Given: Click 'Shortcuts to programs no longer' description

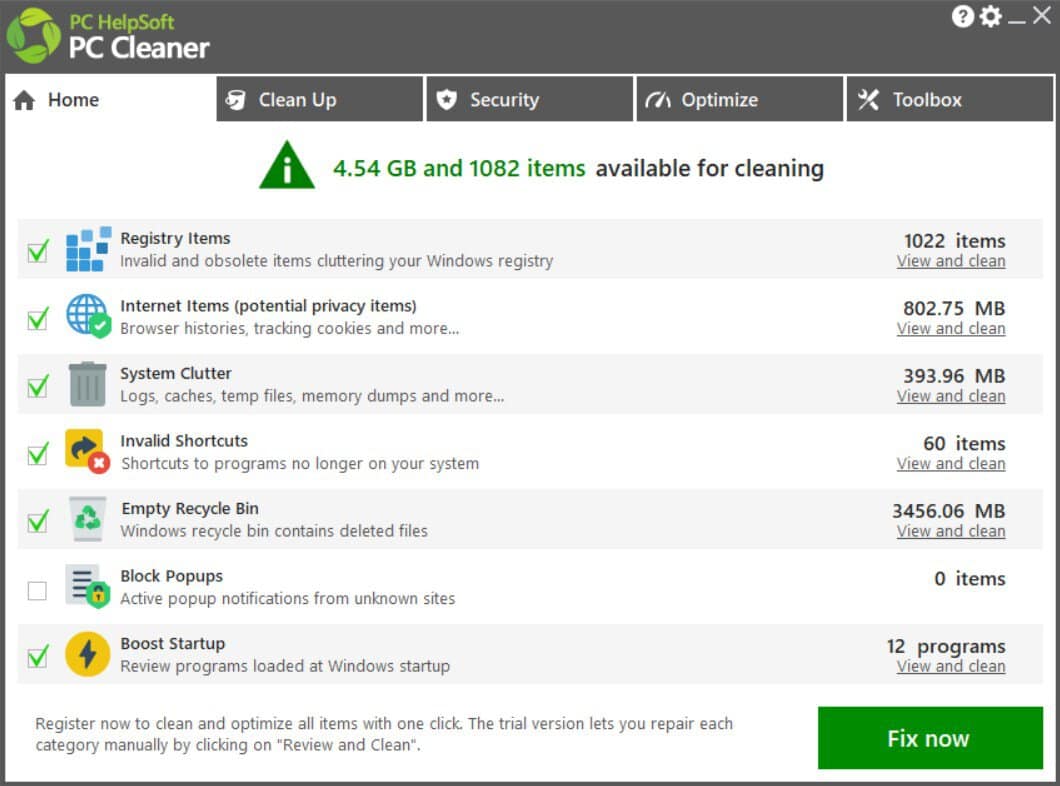Looking at the screenshot, I should click(299, 464).
